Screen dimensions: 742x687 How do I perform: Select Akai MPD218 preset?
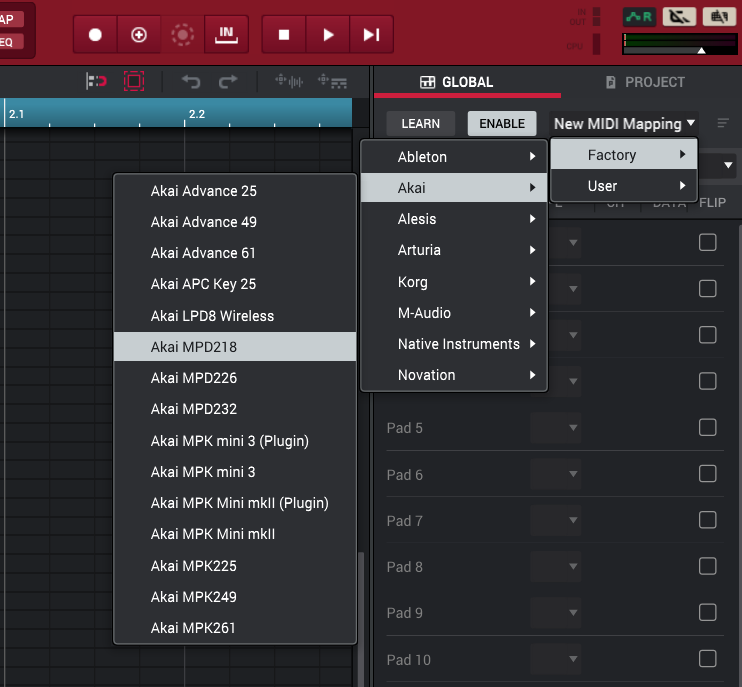pyautogui.click(x=235, y=347)
